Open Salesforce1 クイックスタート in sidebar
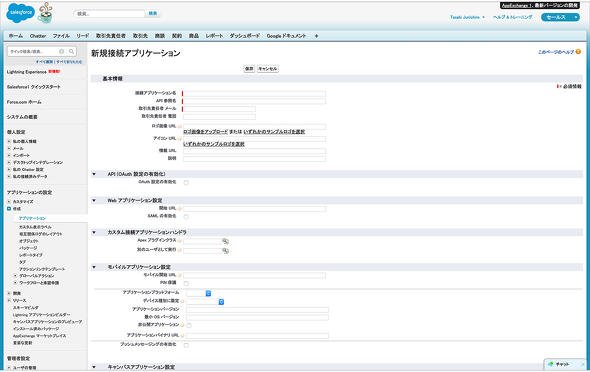Image resolution: width=590 pixels, height=372 pixels. (x=33, y=87)
